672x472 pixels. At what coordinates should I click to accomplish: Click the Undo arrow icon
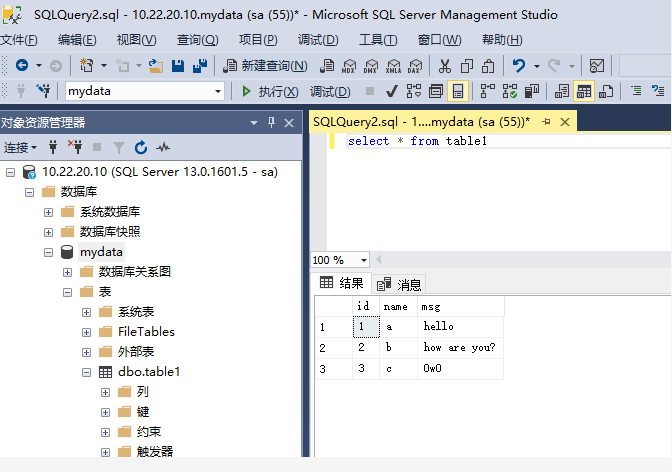pos(519,65)
